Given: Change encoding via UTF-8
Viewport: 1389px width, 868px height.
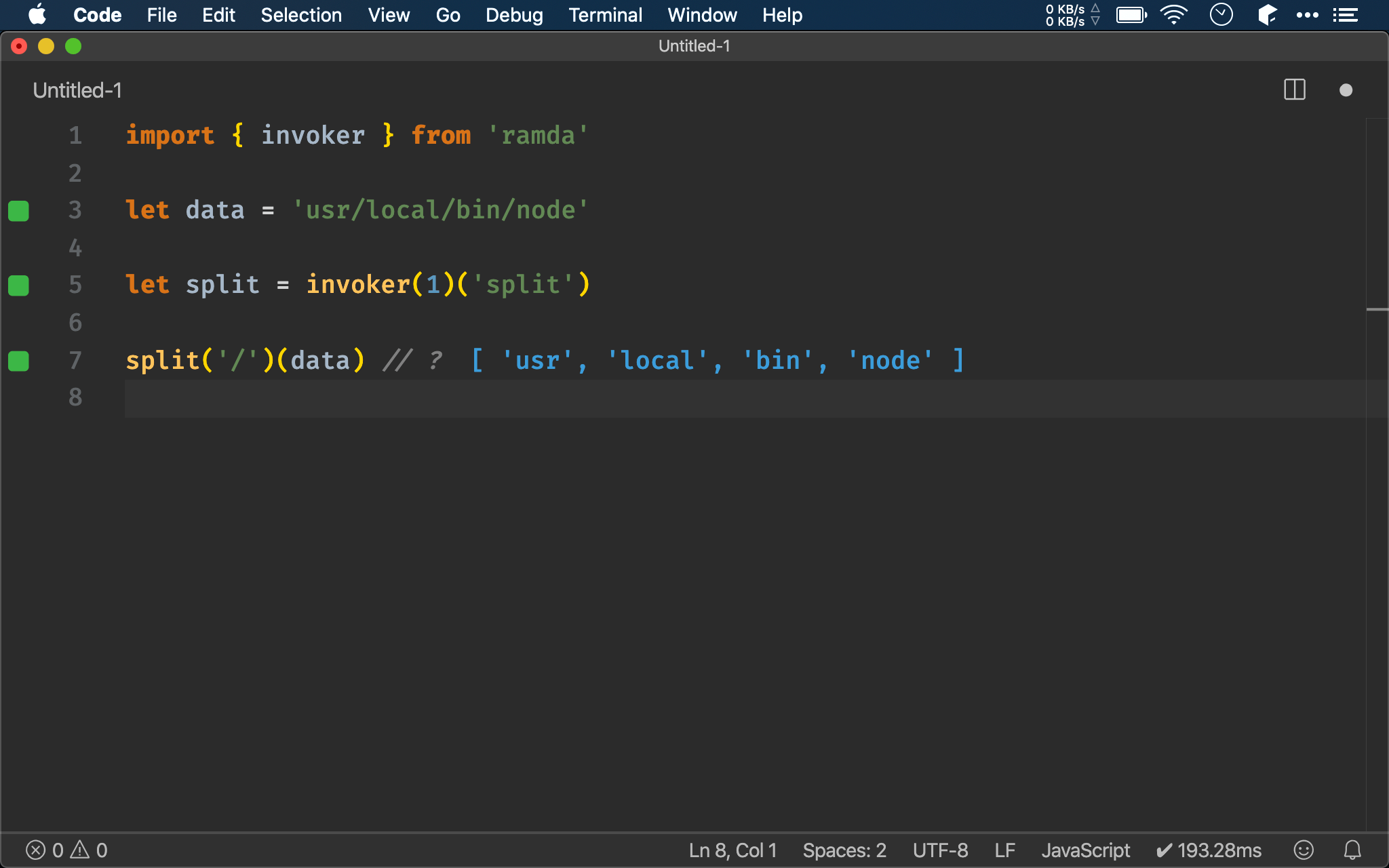Looking at the screenshot, I should pyautogui.click(x=940, y=850).
